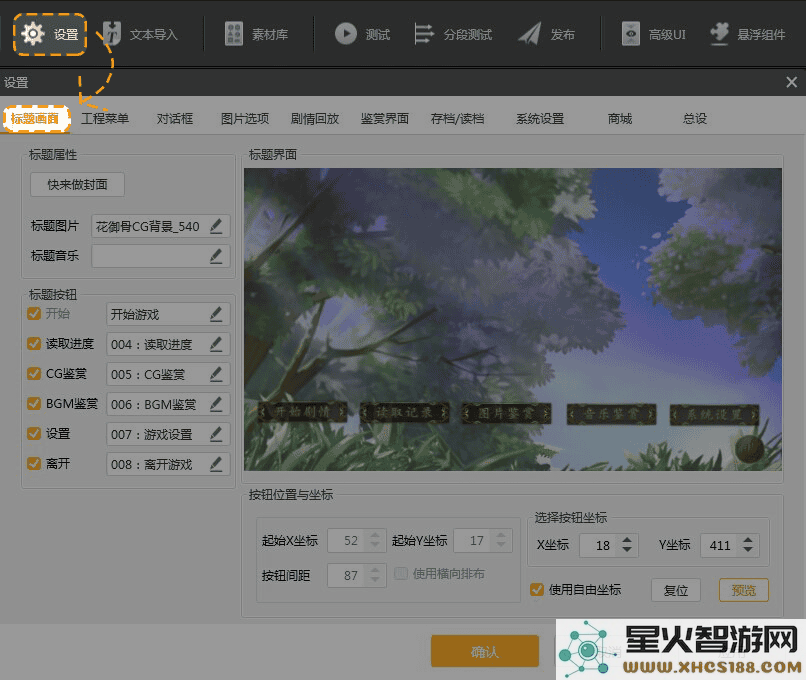Screen dimensions: 806x680
Task: Open the 设置 gear icon in toolbar
Action: [33, 34]
